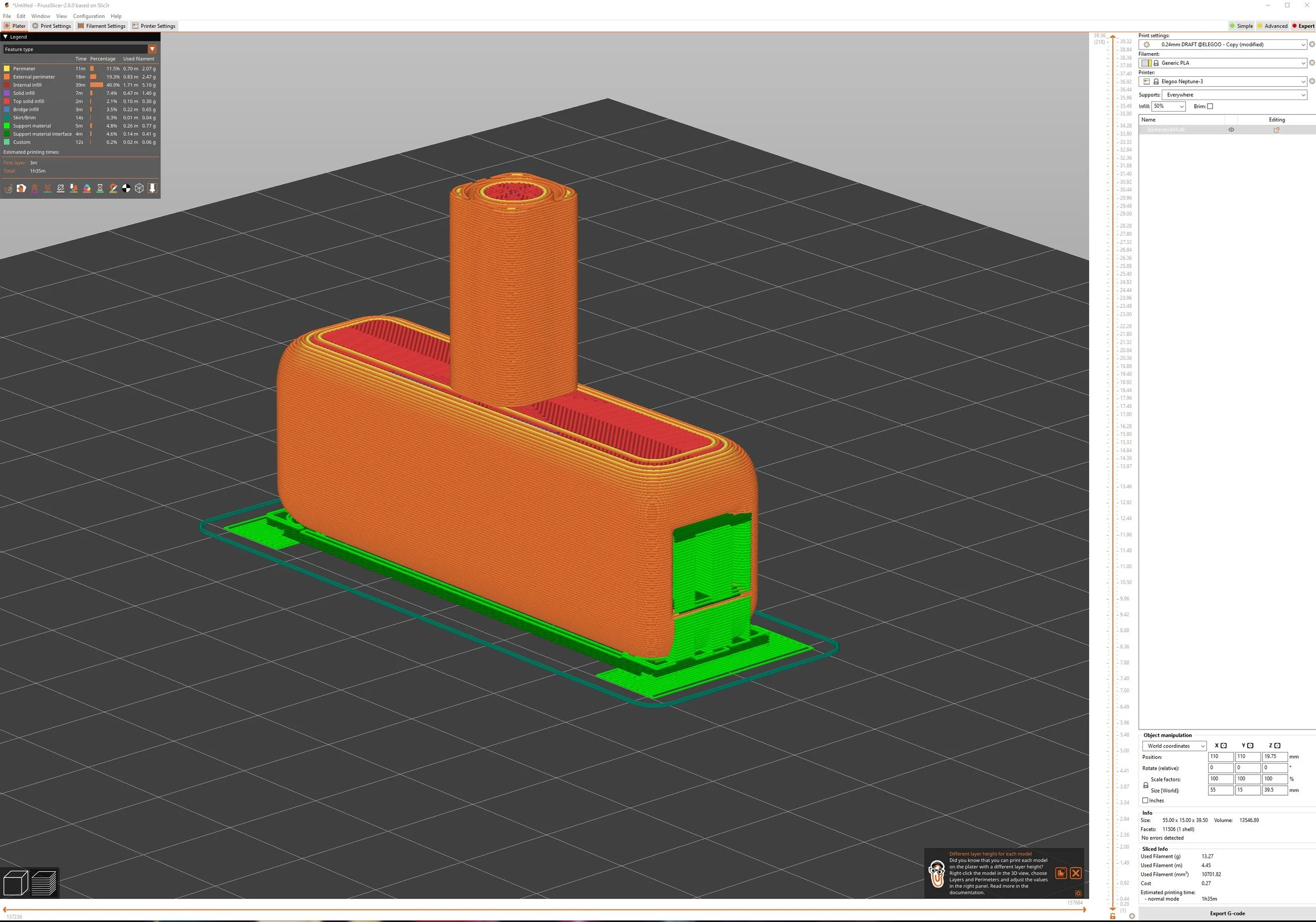Toggle the Color changes icon in the legend
Viewport: 1316px width, 922px height.
[87, 188]
